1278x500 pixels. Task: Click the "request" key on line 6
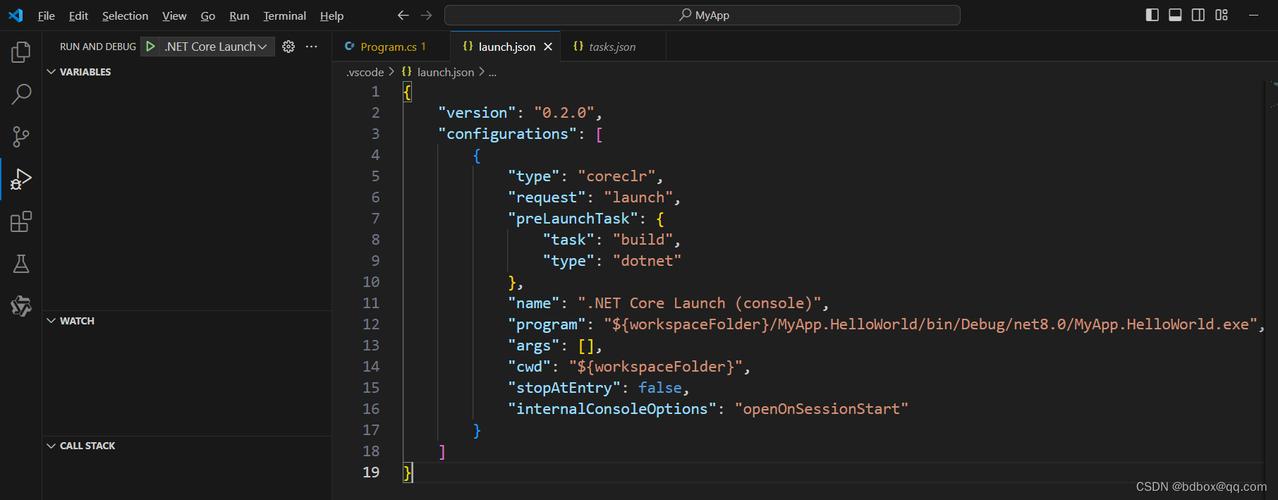pos(546,197)
